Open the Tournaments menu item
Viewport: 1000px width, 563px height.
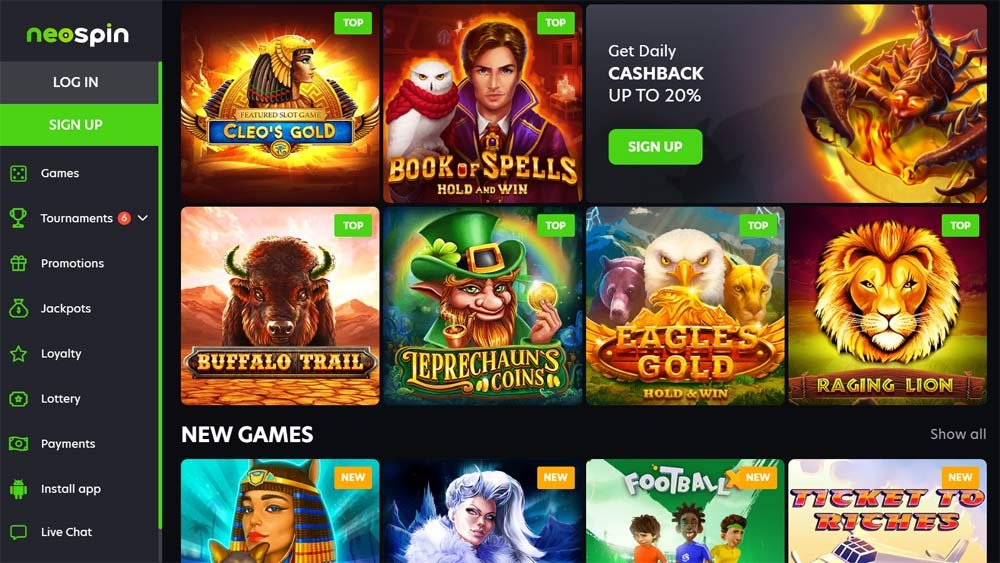pyautogui.click(x=77, y=218)
